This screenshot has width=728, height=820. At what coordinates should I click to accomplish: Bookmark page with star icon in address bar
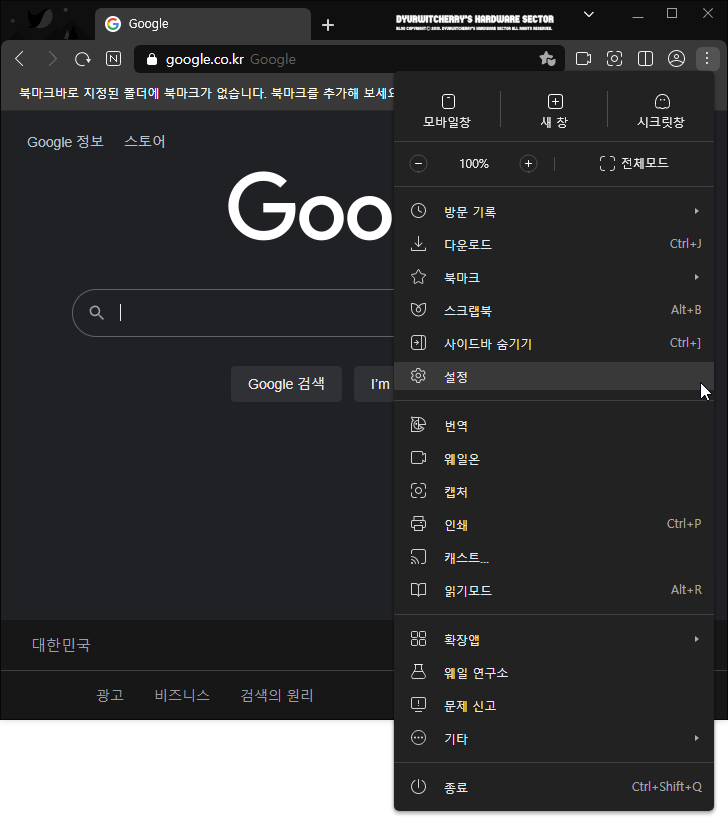click(x=548, y=59)
